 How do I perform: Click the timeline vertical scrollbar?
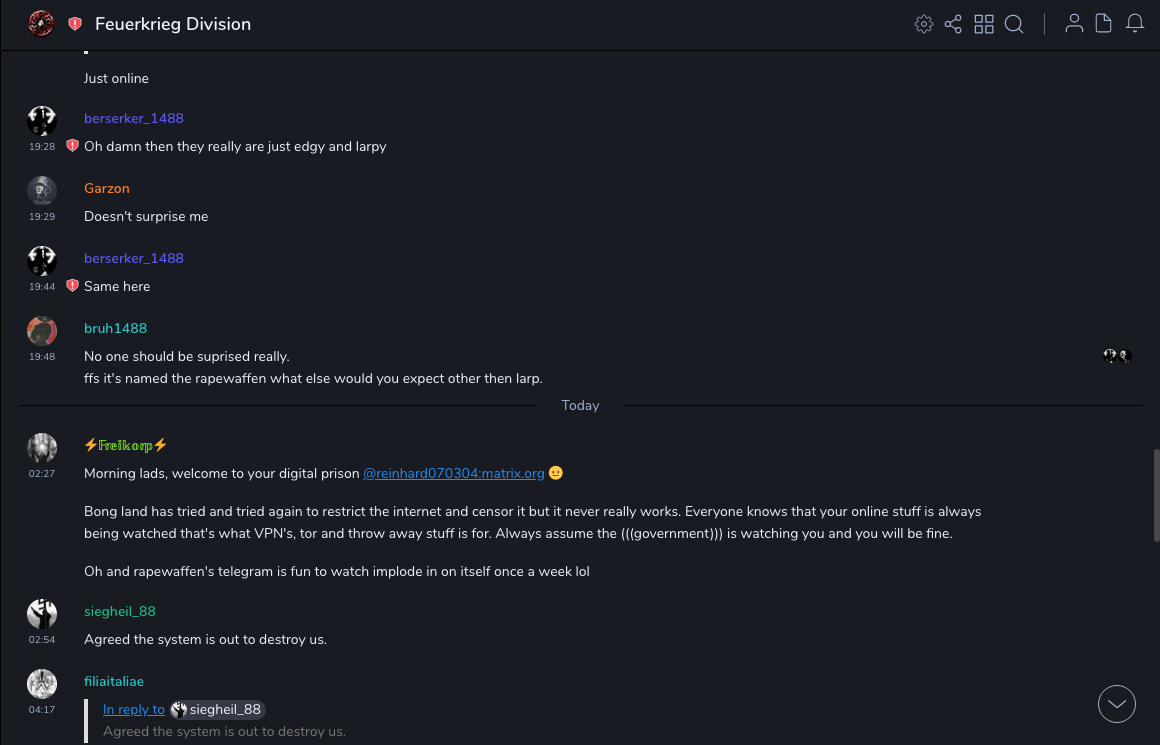[x=1156, y=495]
